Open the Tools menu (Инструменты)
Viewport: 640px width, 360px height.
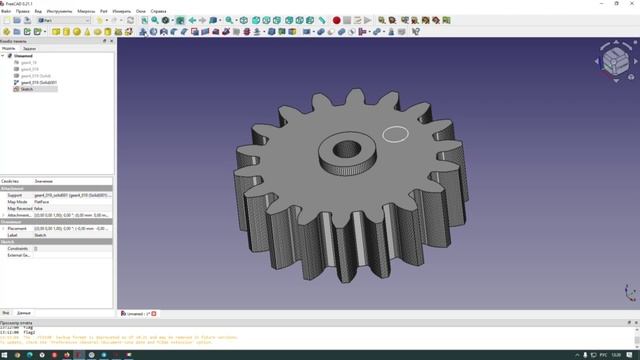(59, 11)
